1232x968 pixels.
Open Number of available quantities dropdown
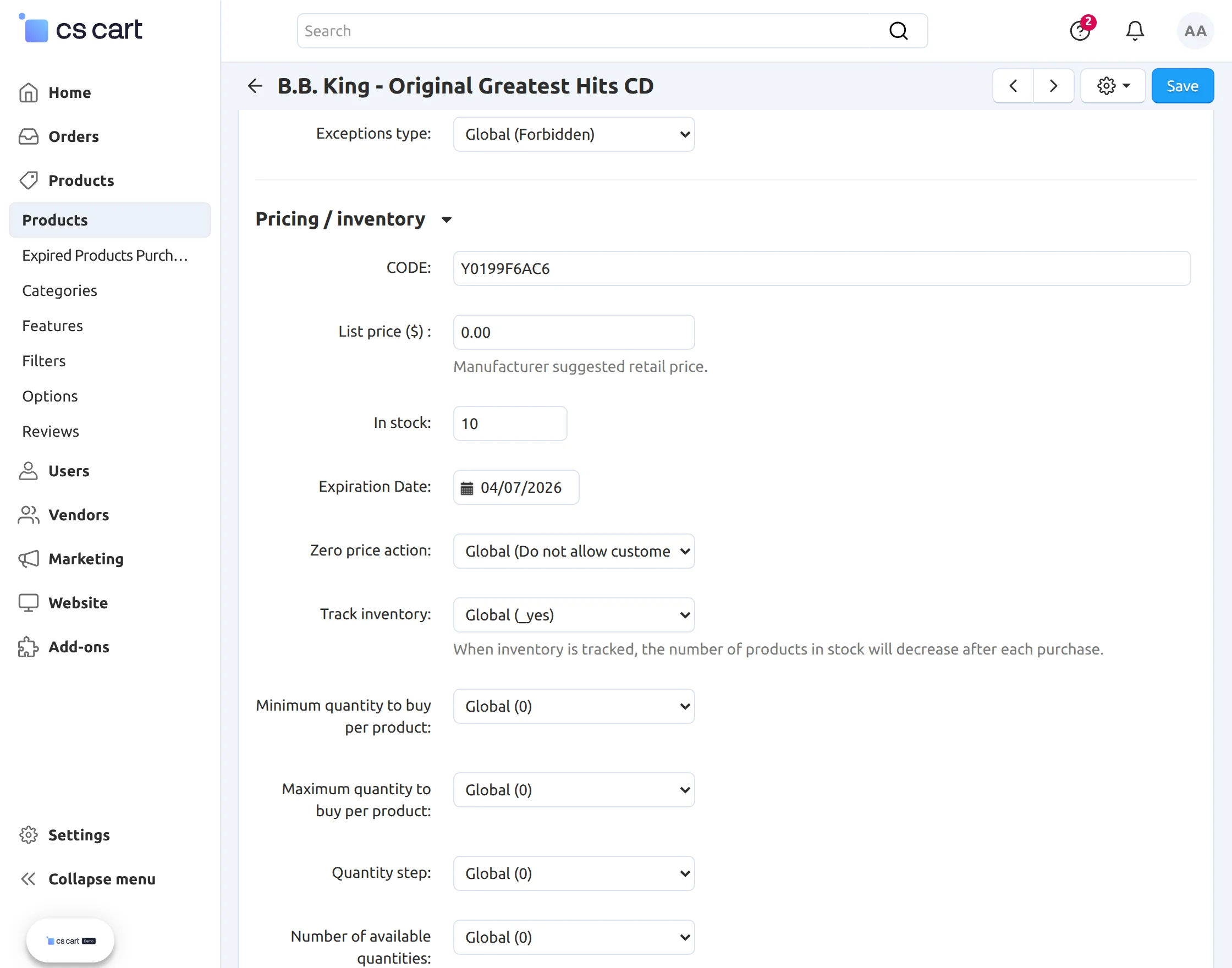pyautogui.click(x=574, y=937)
